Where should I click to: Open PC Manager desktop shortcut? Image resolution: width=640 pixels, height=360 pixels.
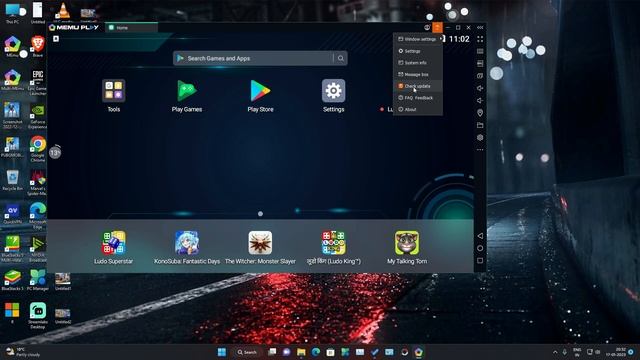click(x=38, y=280)
